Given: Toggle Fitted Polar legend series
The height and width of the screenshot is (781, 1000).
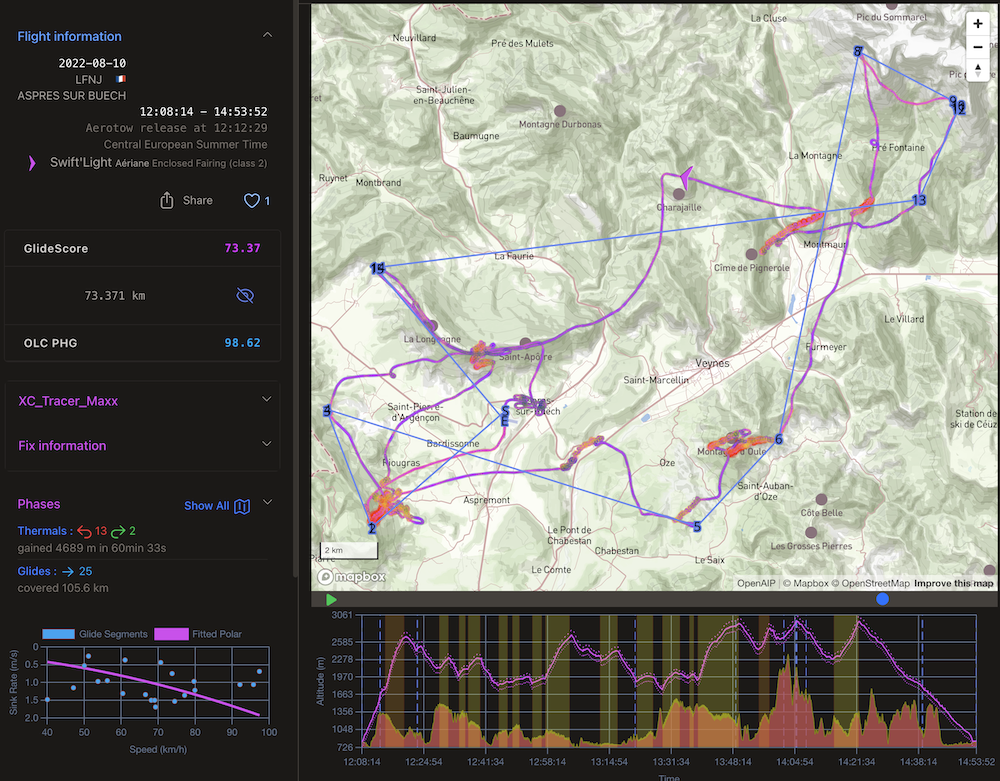Looking at the screenshot, I should coord(198,634).
